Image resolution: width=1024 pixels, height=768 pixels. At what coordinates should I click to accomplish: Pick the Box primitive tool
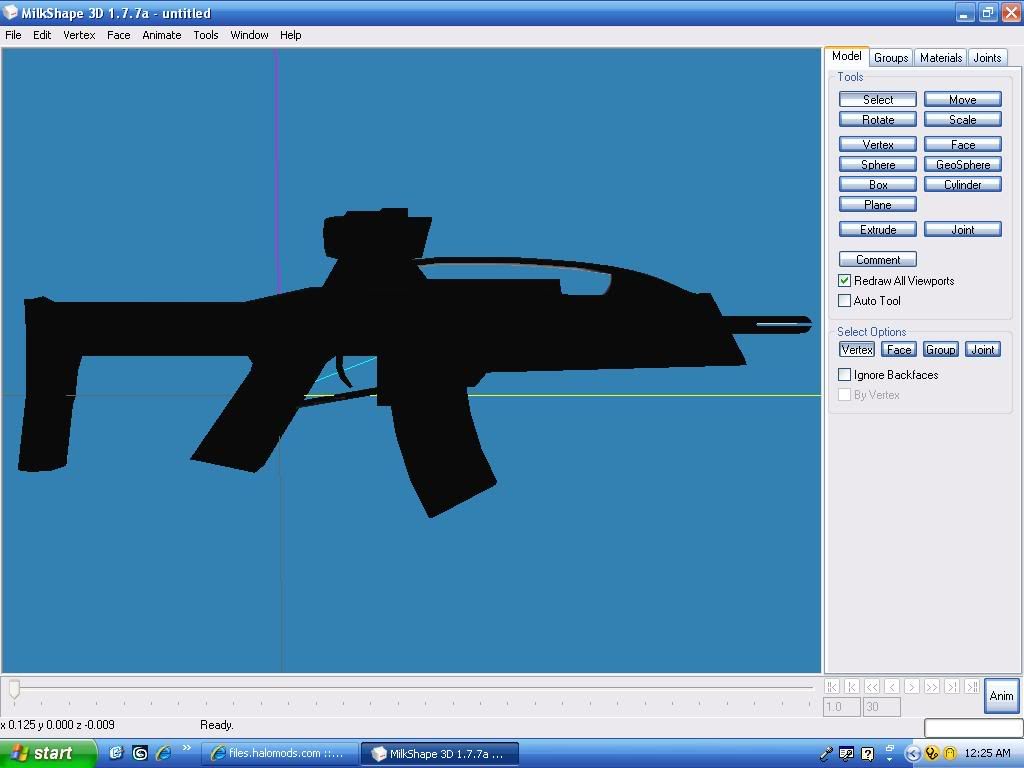coord(878,185)
